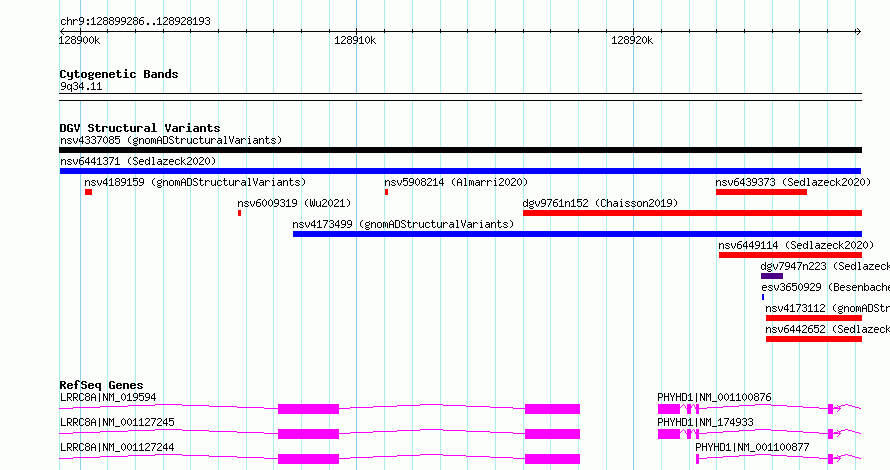Open gene label PHYHD1|NM_174933
The image size is (890, 470).
(705, 422)
